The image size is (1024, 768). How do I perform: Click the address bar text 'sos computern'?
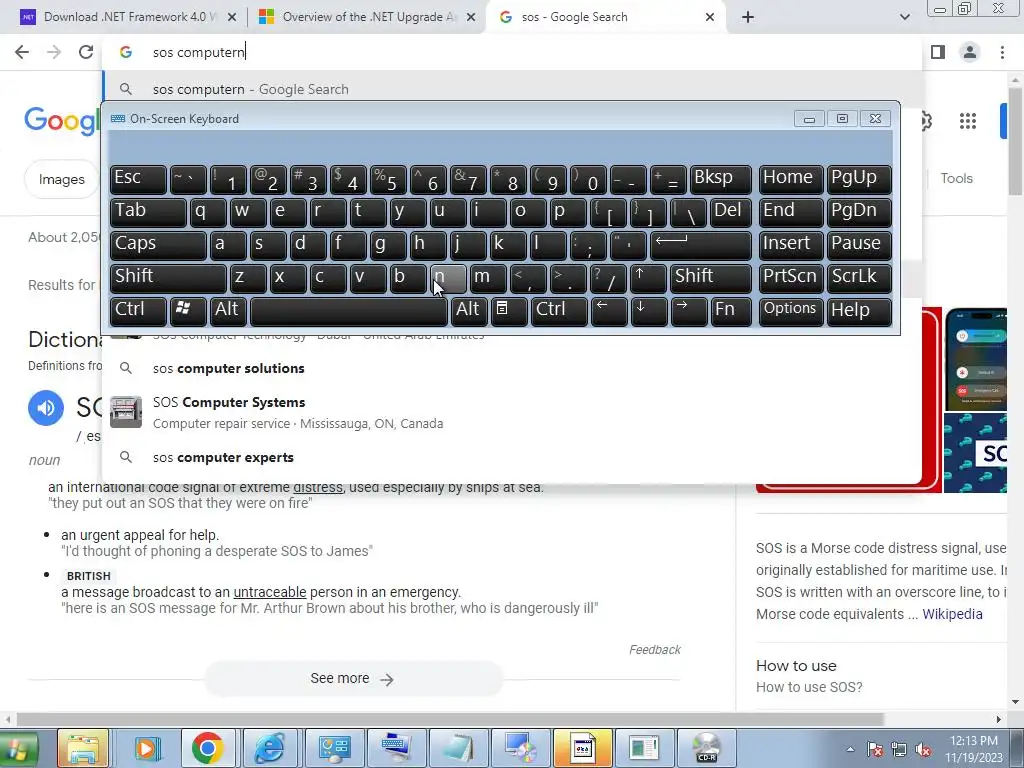tap(199, 52)
